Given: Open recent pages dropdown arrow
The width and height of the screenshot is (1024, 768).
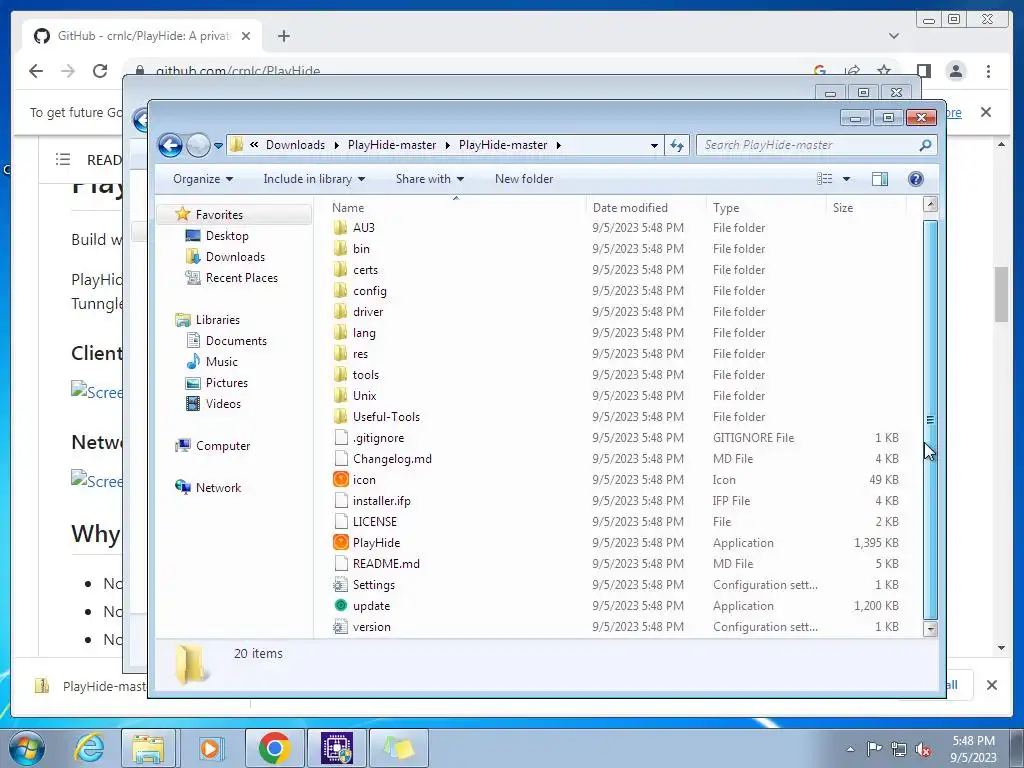Looking at the screenshot, I should click(x=218, y=145).
